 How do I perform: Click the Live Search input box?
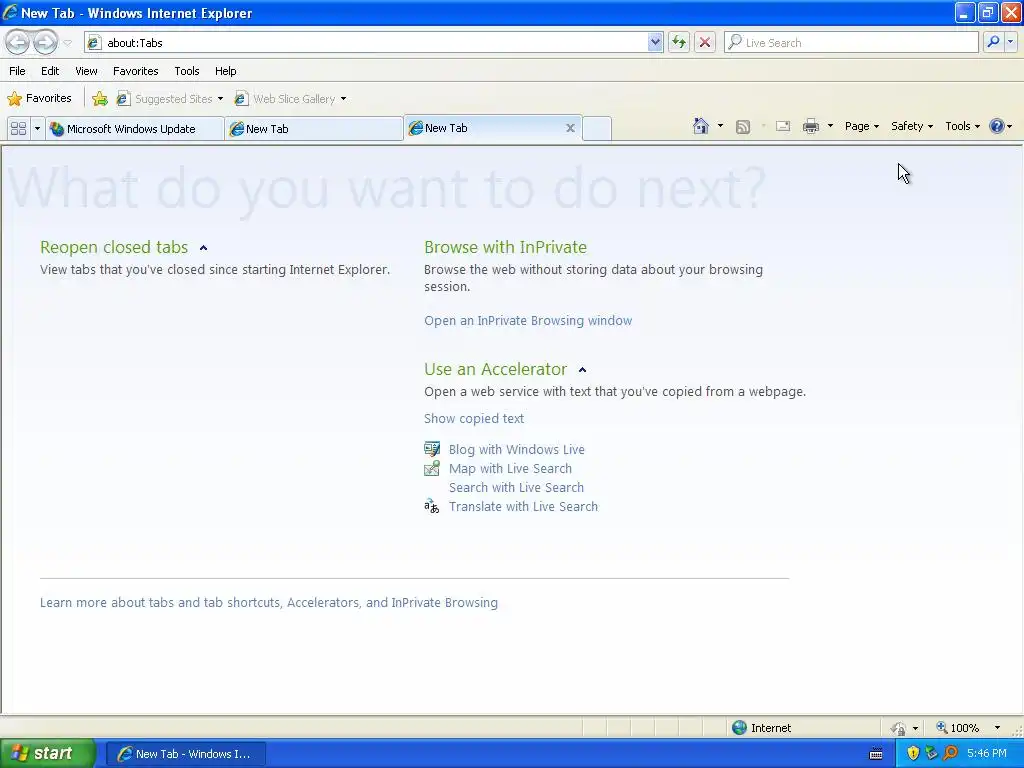(851, 42)
